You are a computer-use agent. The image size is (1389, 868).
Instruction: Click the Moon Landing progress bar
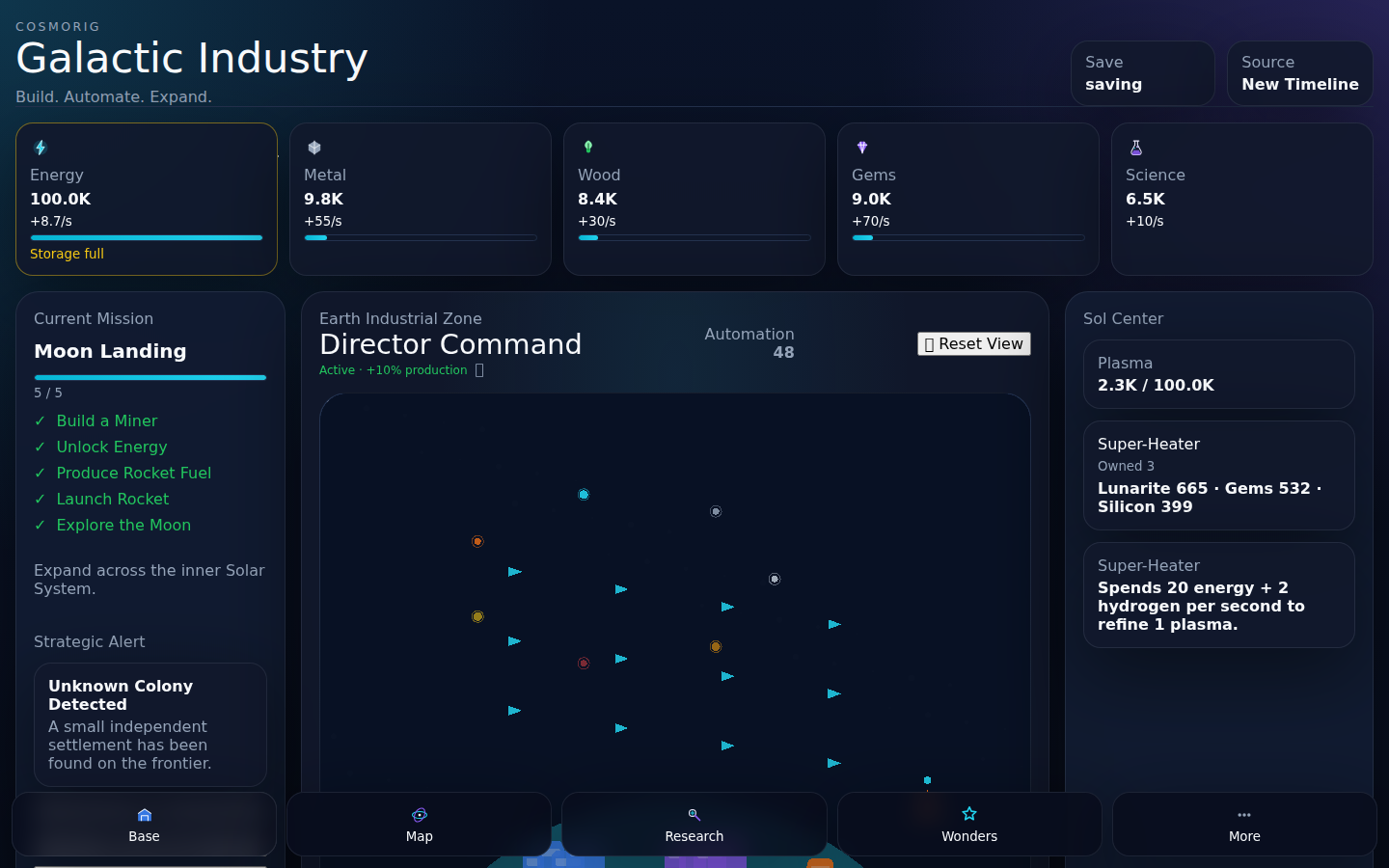150,378
